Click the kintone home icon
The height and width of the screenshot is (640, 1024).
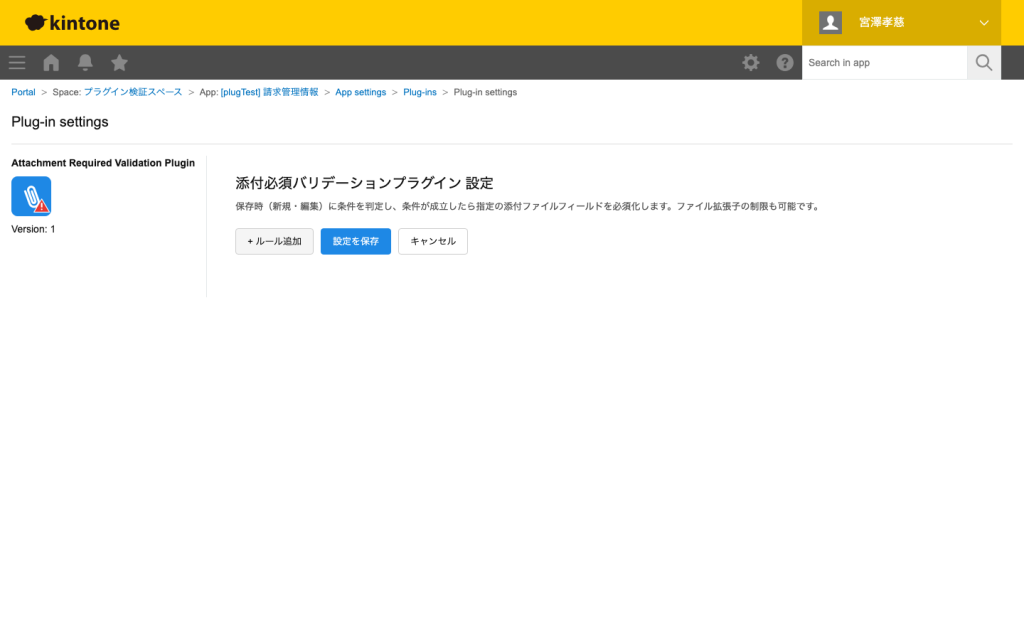50,62
